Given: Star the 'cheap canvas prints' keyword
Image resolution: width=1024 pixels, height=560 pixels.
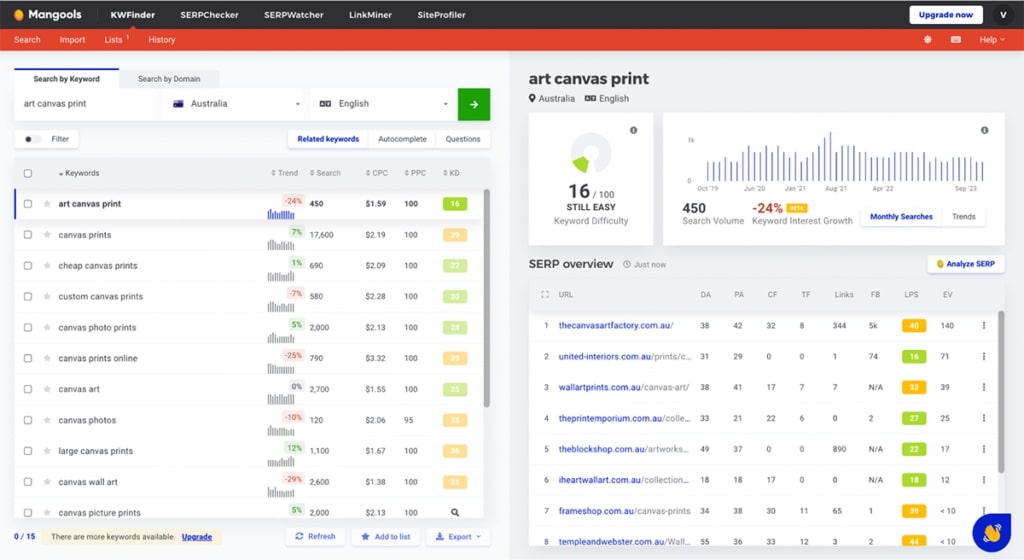Looking at the screenshot, I should (47, 266).
